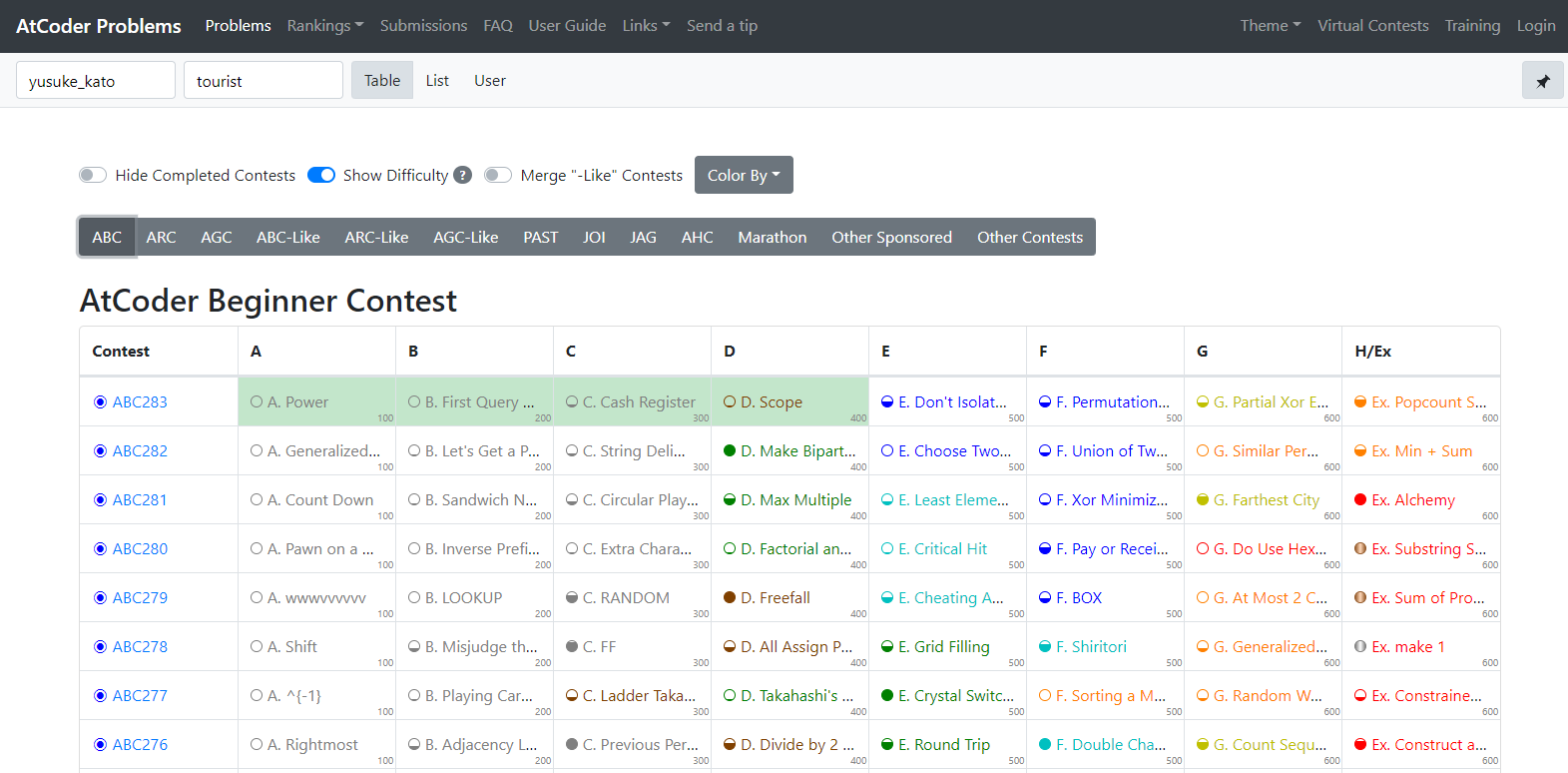
Task: Click the blue circle icon beside ABC278
Action: click(x=100, y=646)
